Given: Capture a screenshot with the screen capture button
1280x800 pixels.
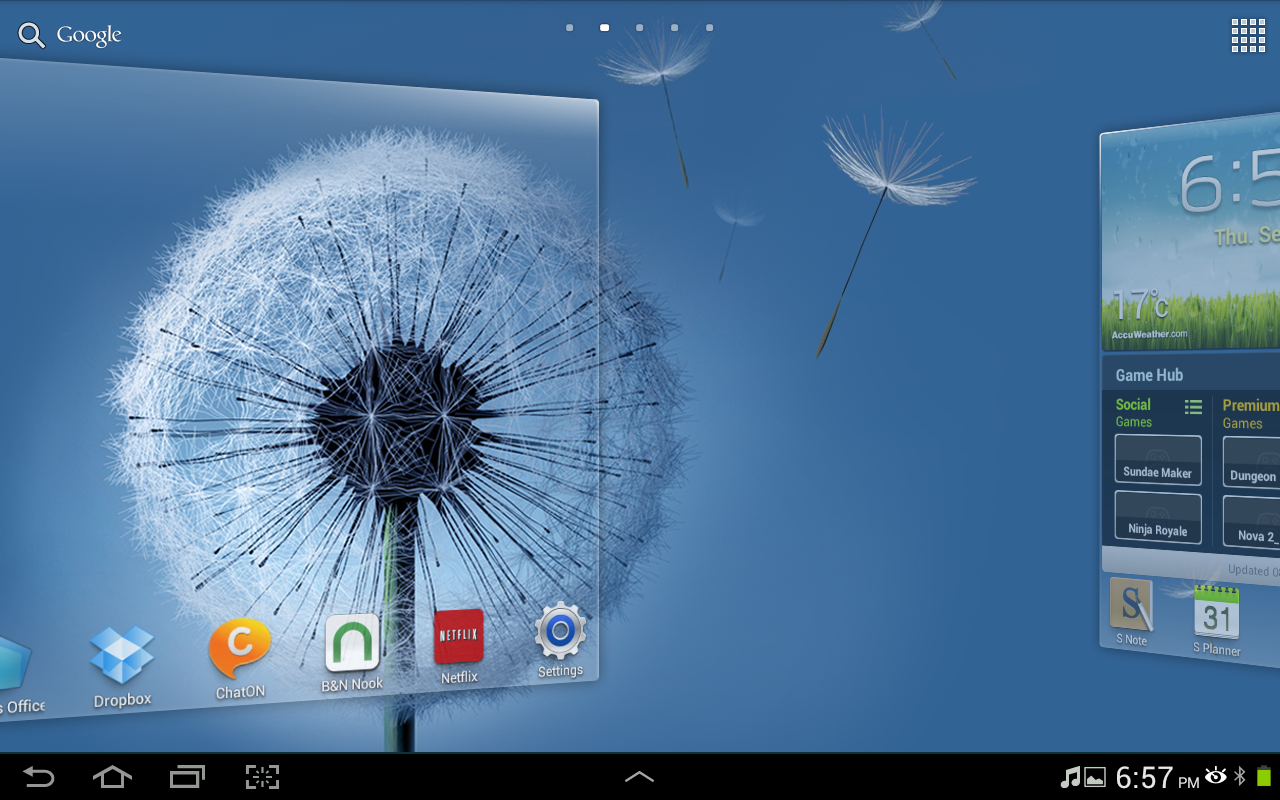Looking at the screenshot, I should tap(262, 777).
